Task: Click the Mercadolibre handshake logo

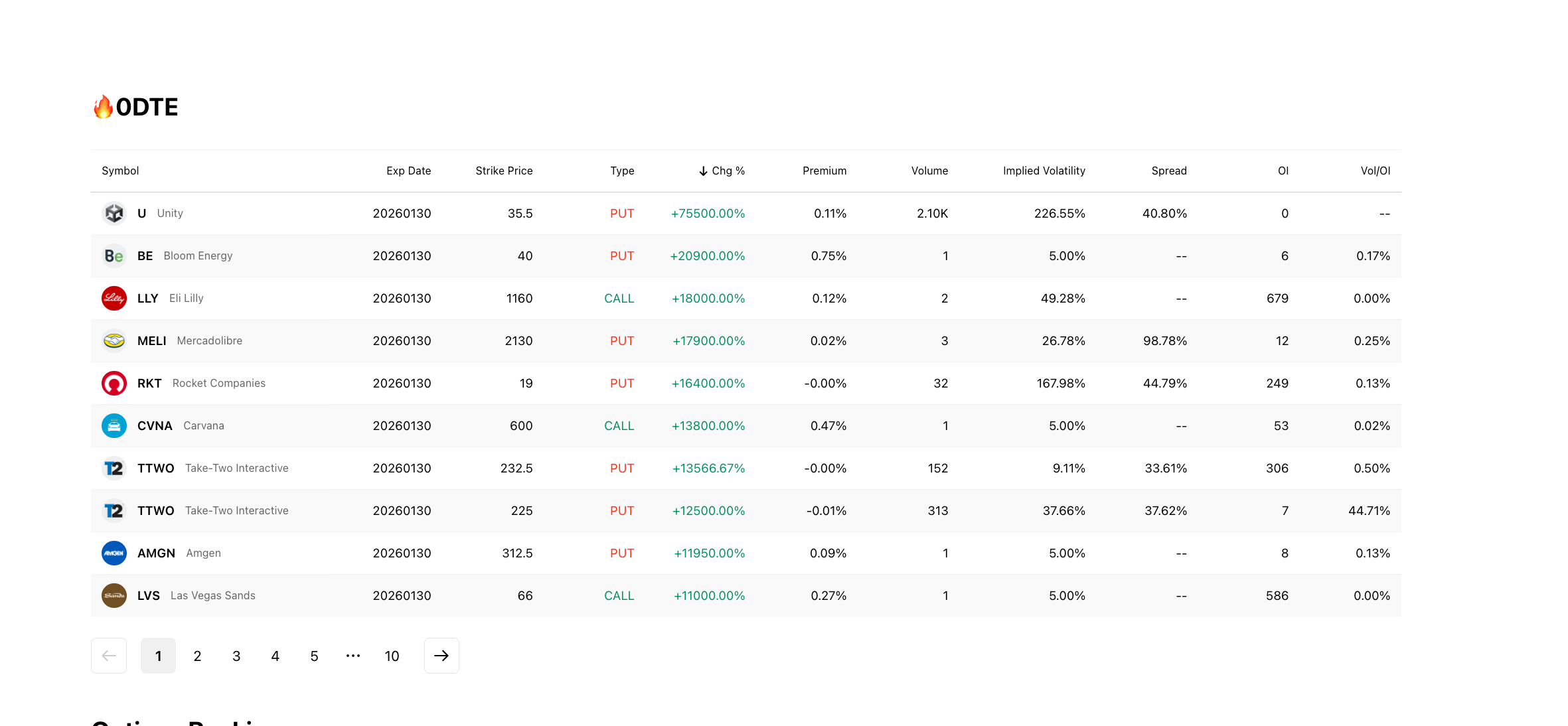Action: tap(114, 340)
